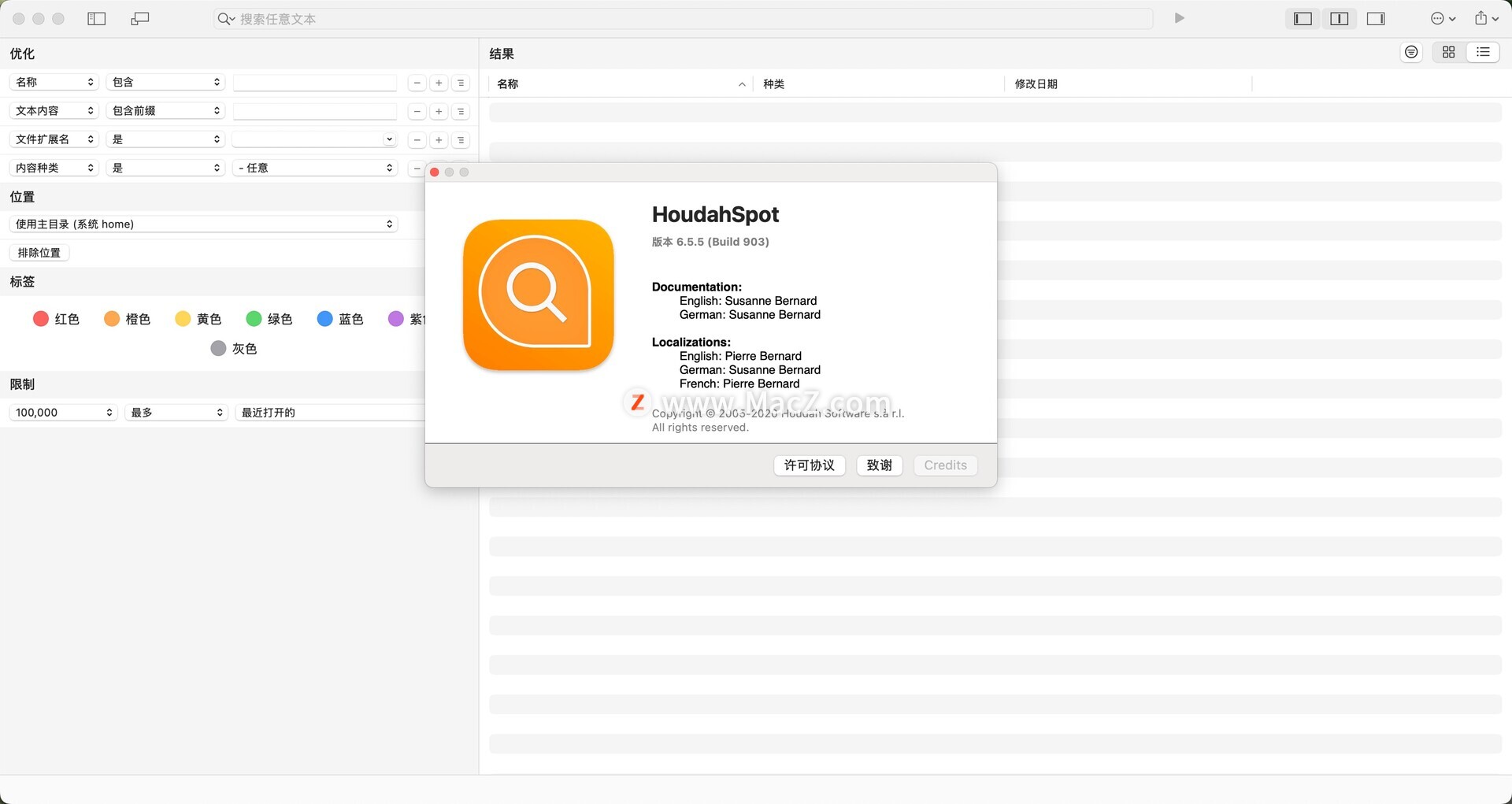Click the HoudahSpot app icon in About dialog
This screenshot has height=804, width=1512.
539,295
